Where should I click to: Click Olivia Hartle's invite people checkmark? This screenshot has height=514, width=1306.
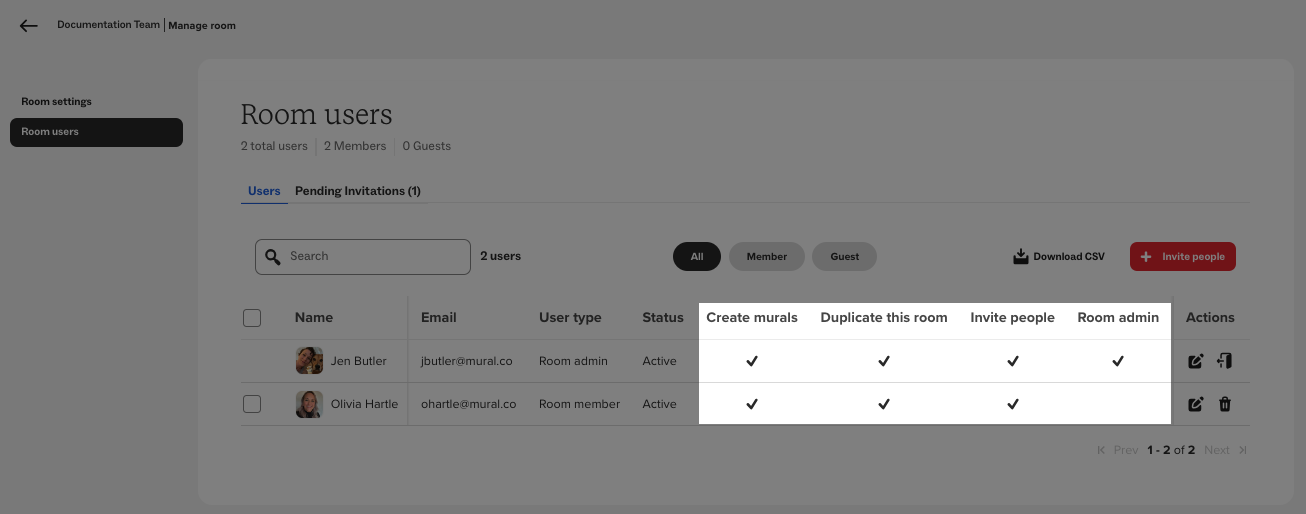coord(1013,404)
